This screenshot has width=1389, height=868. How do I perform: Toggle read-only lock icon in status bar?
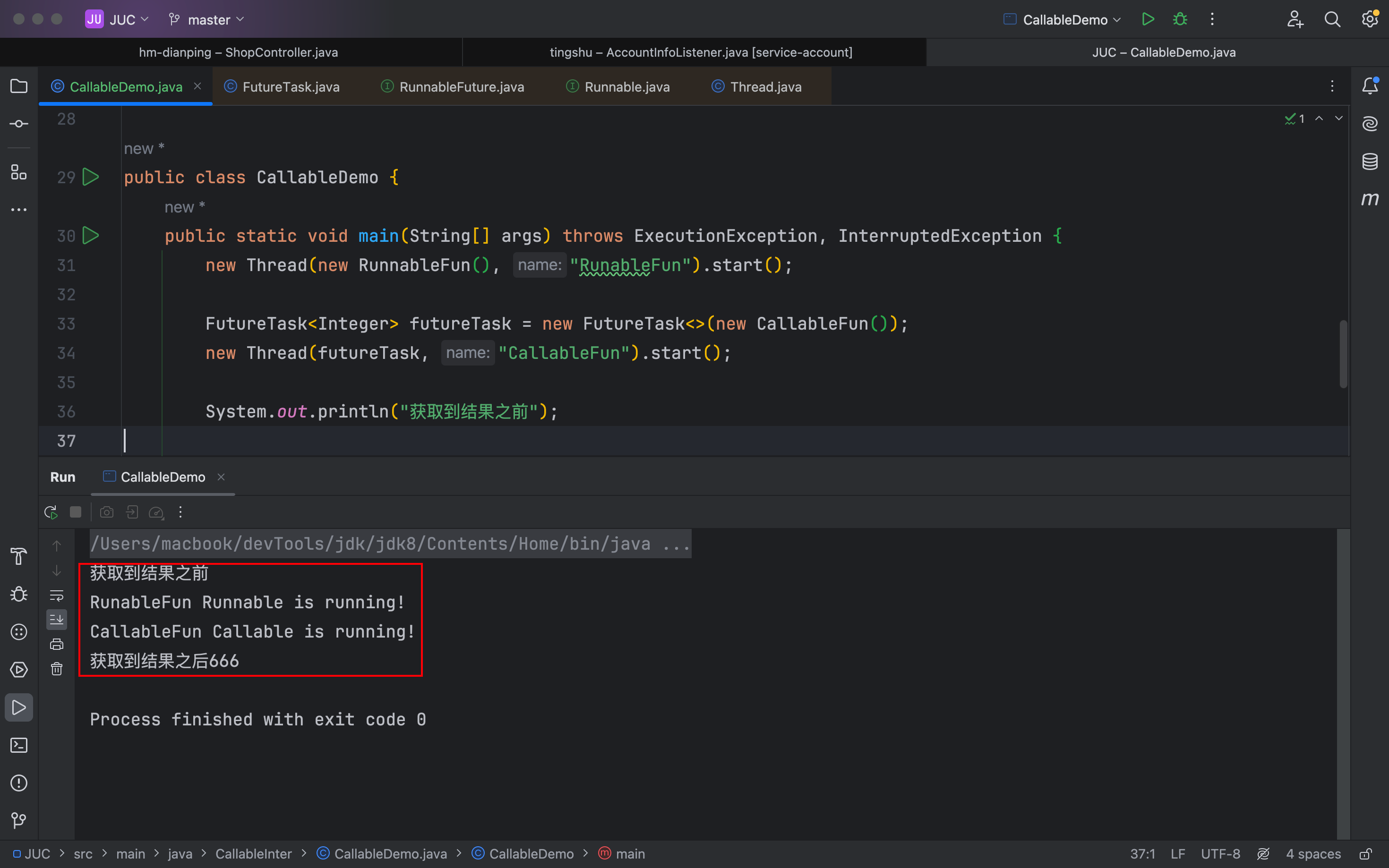1366,854
